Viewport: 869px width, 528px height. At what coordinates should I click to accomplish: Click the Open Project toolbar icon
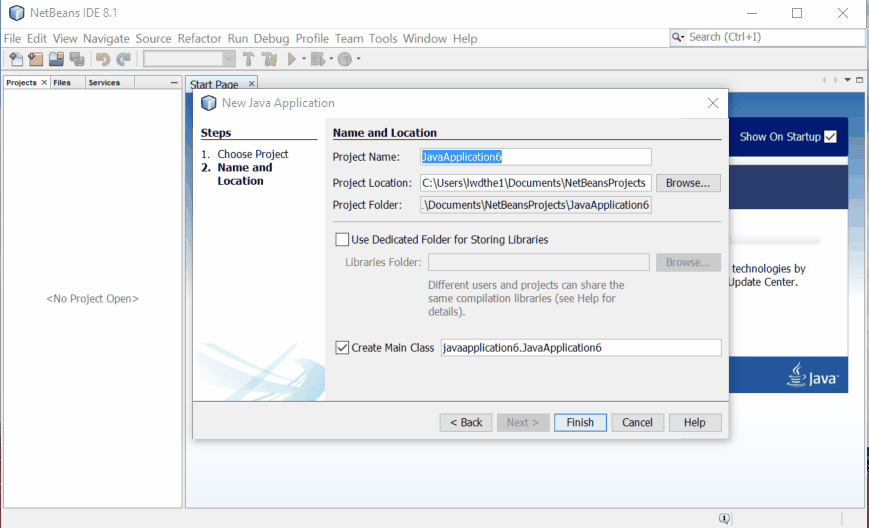[56, 59]
